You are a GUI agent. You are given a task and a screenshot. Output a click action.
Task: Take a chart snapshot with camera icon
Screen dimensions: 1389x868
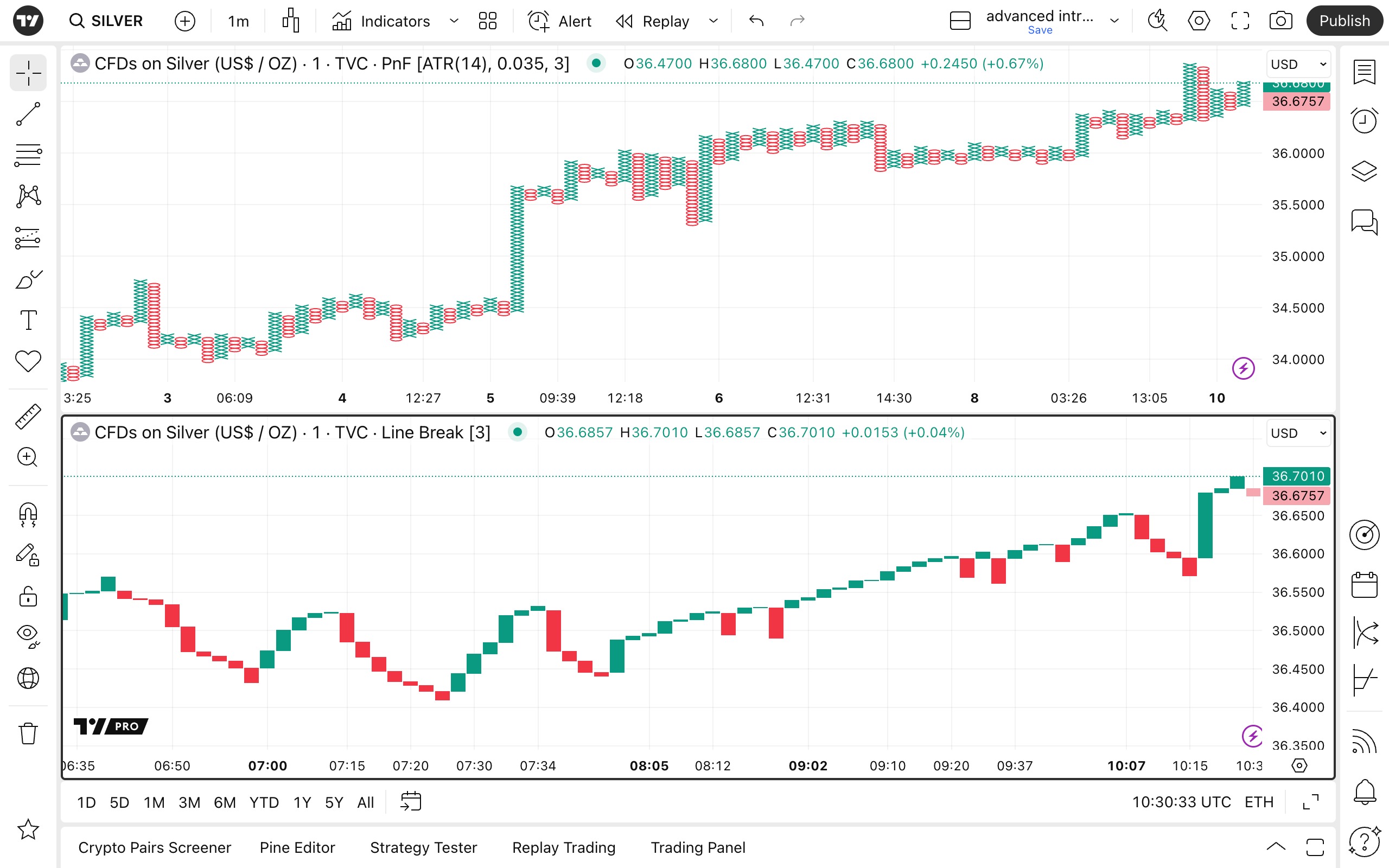(x=1280, y=21)
